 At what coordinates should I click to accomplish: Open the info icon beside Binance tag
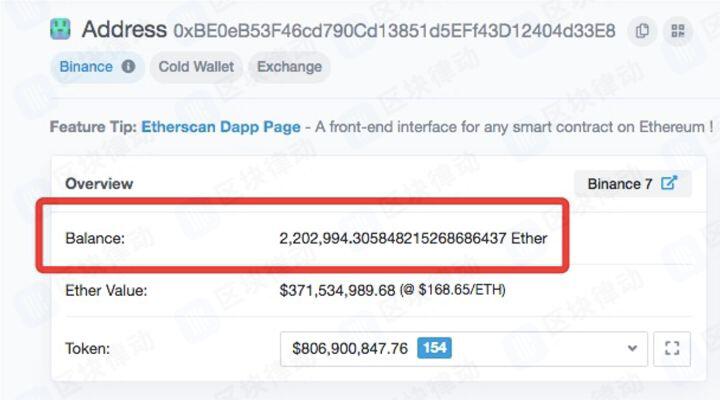pos(128,67)
